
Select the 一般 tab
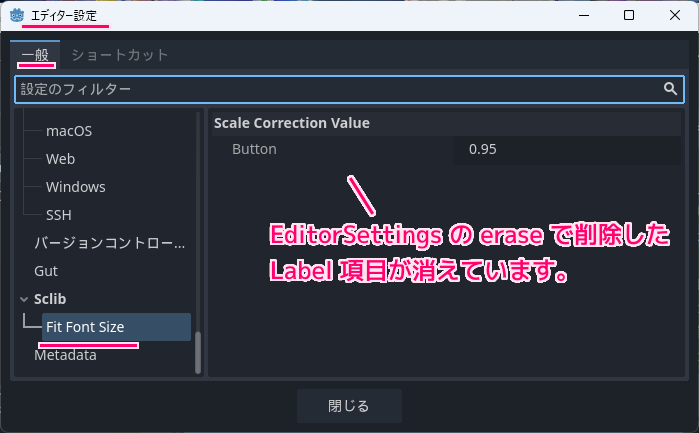(x=35, y=55)
